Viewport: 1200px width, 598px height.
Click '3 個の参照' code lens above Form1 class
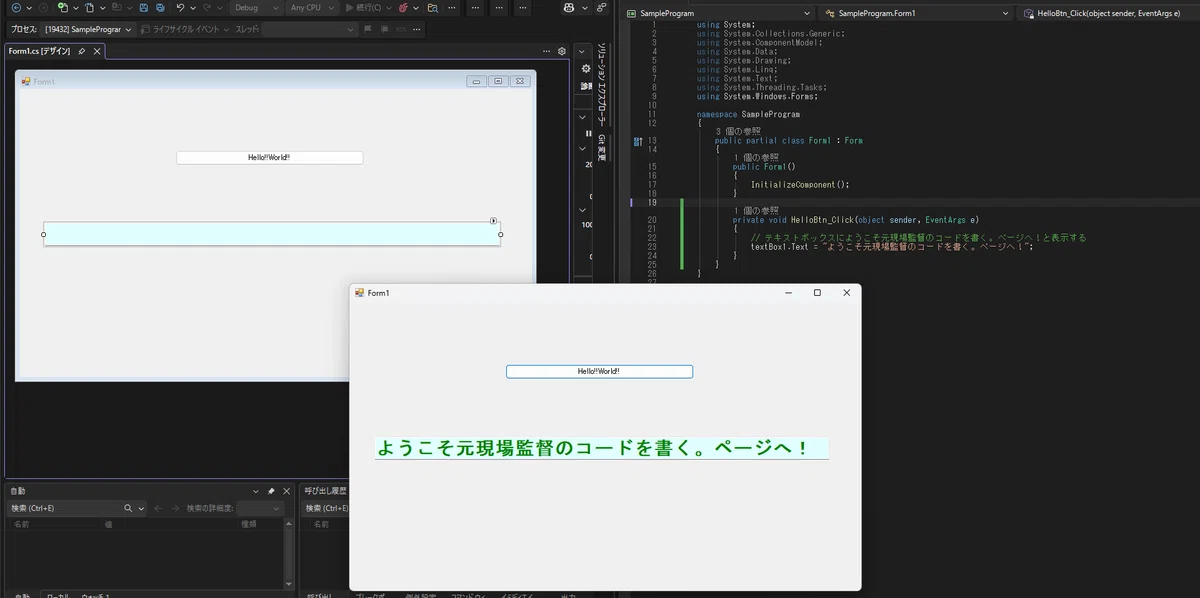tap(738, 131)
